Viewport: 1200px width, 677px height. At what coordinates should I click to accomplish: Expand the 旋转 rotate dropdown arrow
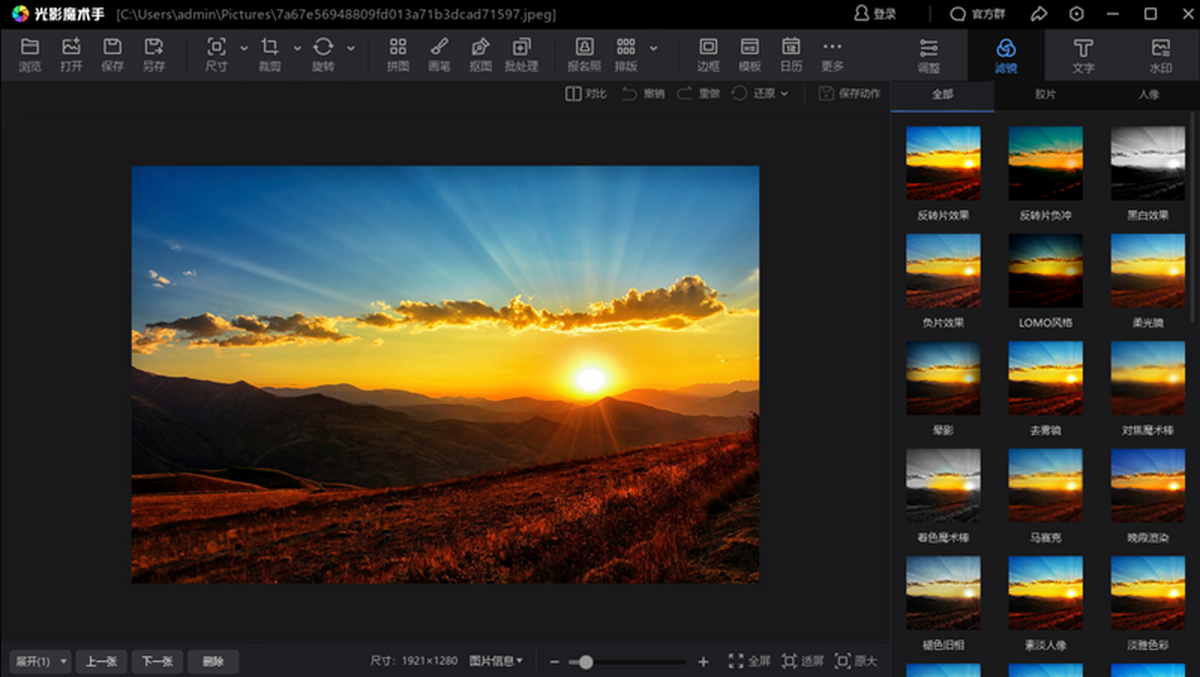point(351,48)
